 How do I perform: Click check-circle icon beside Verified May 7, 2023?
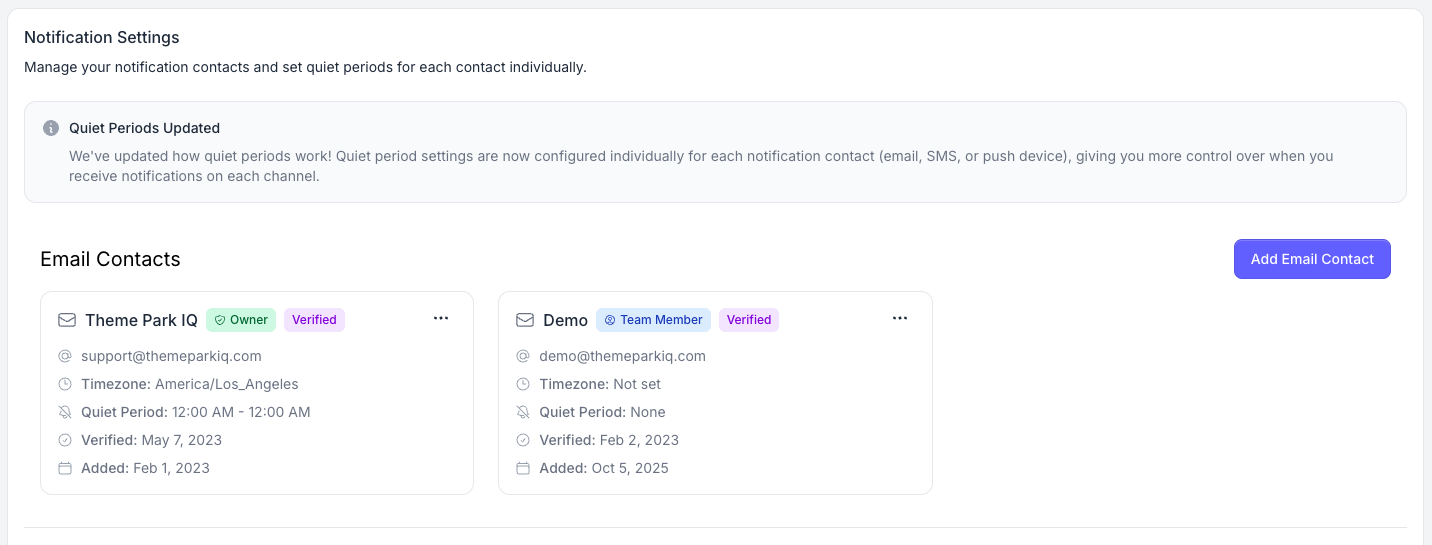tap(65, 440)
